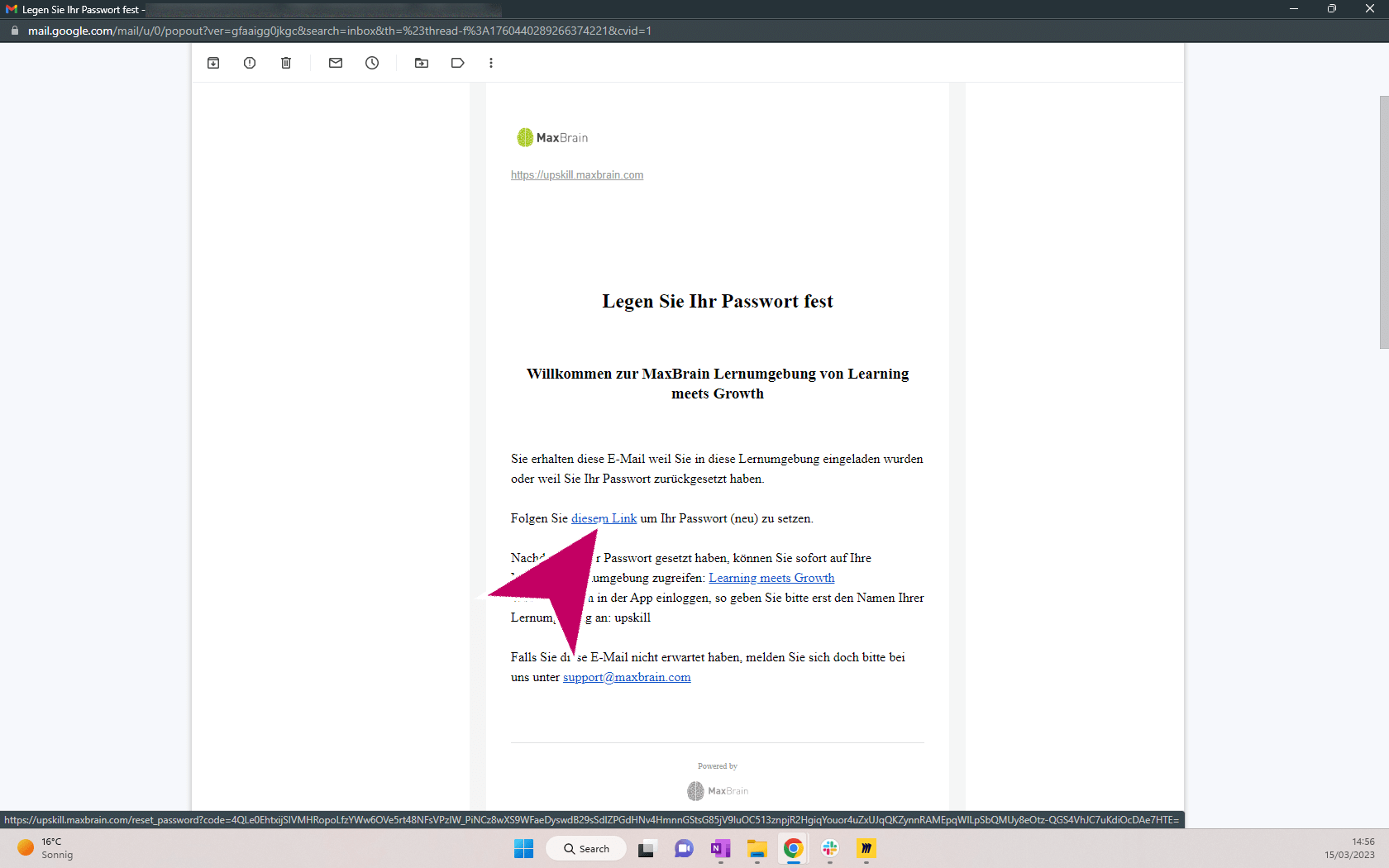Open Task View on the taskbar
Screen dimensions: 1389x868
coord(647,848)
